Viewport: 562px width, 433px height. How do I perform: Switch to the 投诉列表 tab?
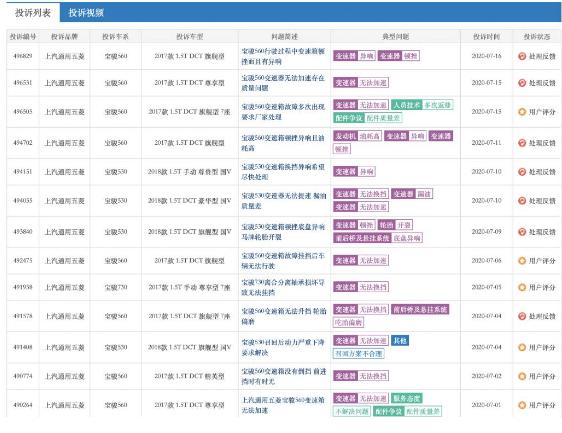[x=33, y=13]
